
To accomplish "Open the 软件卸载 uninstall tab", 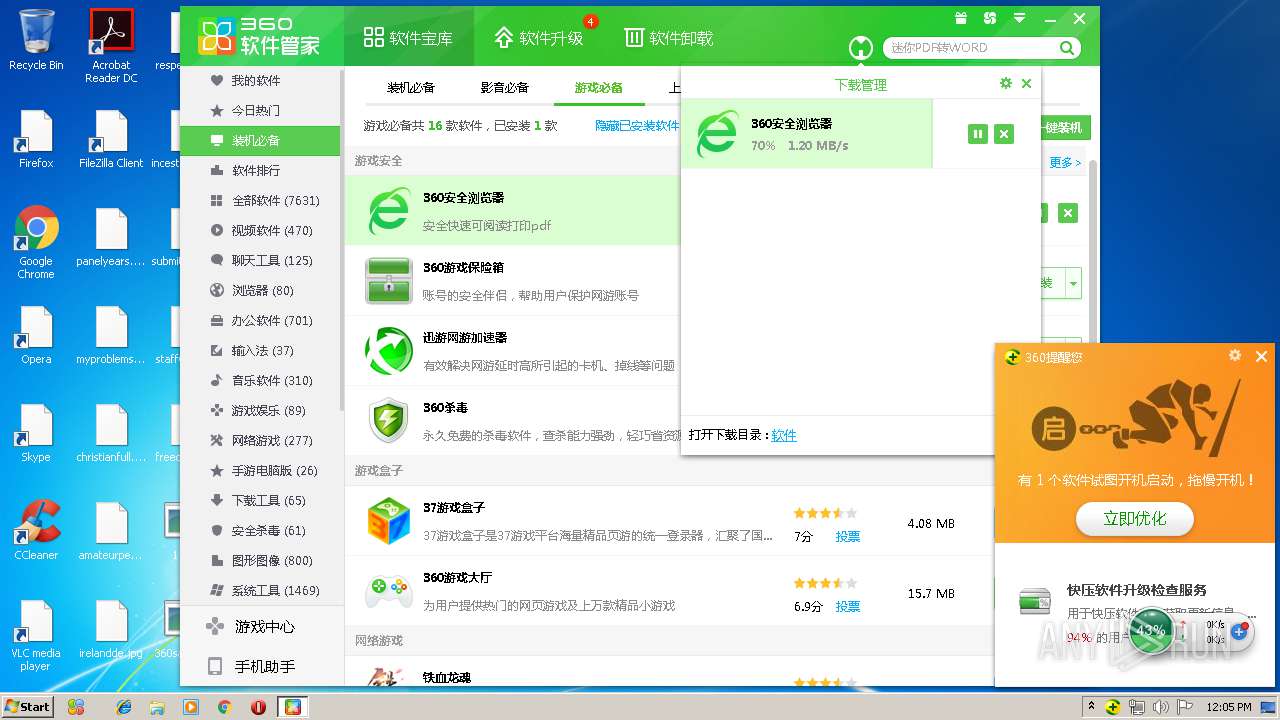I will [669, 38].
